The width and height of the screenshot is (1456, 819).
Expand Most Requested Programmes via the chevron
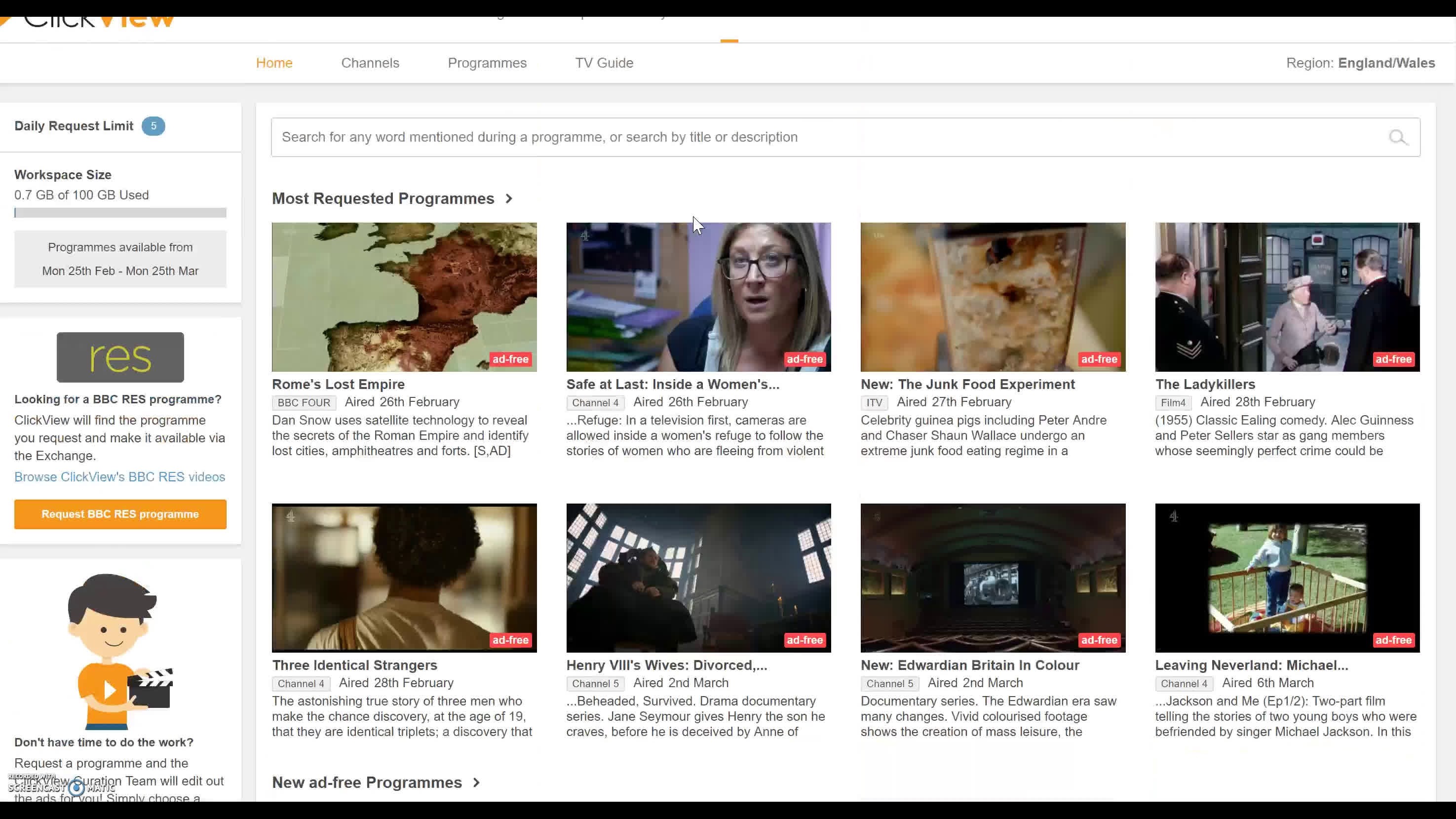click(509, 198)
